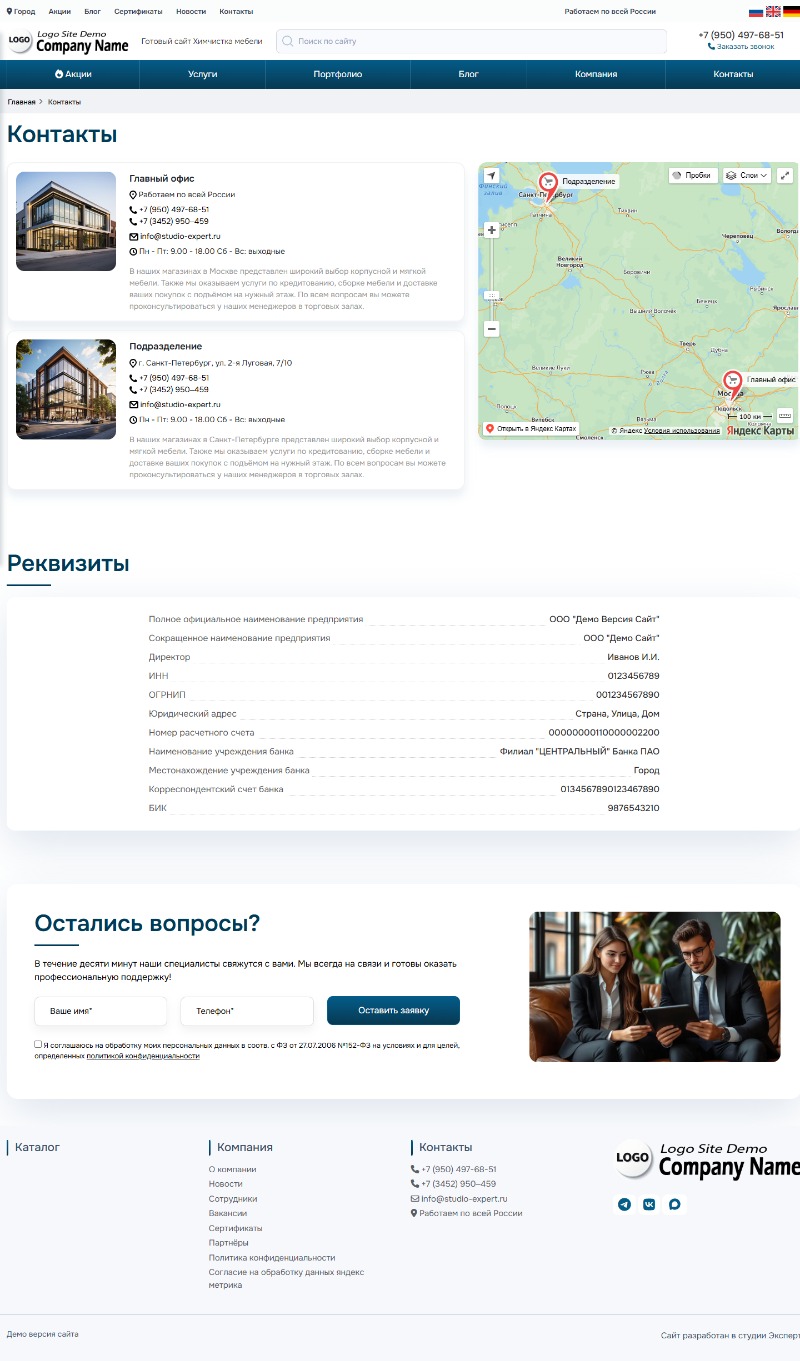This screenshot has height=1361, width=800.
Task: Open 'Сертификаты' link in top utility bar
Action: point(138,11)
